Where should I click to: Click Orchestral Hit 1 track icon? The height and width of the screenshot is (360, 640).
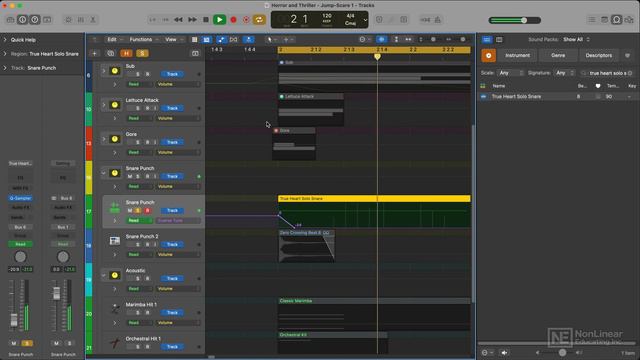[x=115, y=343]
